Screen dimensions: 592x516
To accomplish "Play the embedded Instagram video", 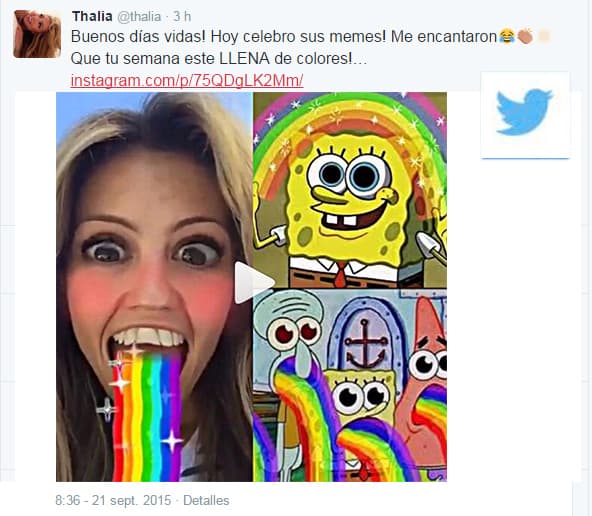I will [x=252, y=283].
